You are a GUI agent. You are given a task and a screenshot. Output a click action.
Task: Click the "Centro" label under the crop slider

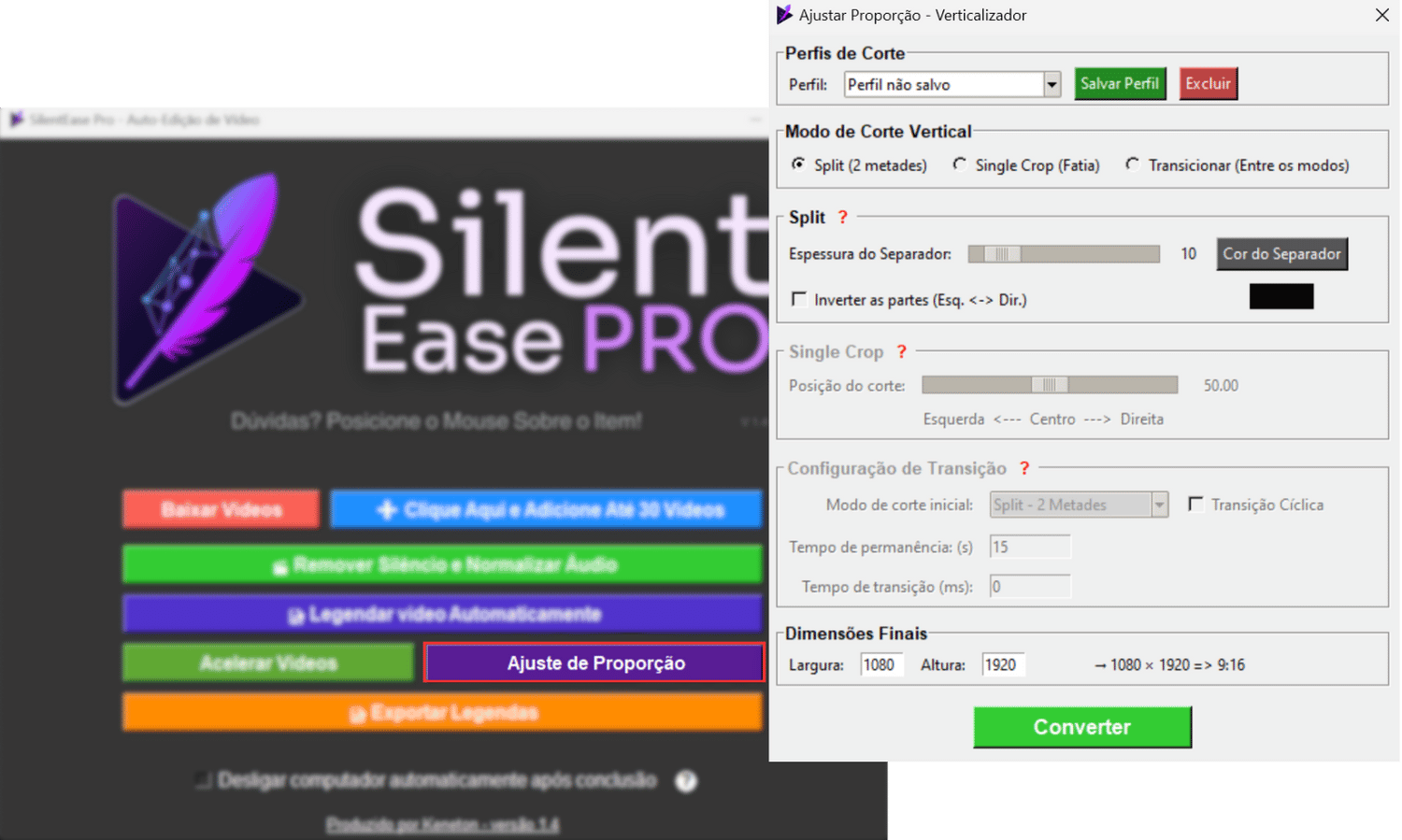(1052, 419)
